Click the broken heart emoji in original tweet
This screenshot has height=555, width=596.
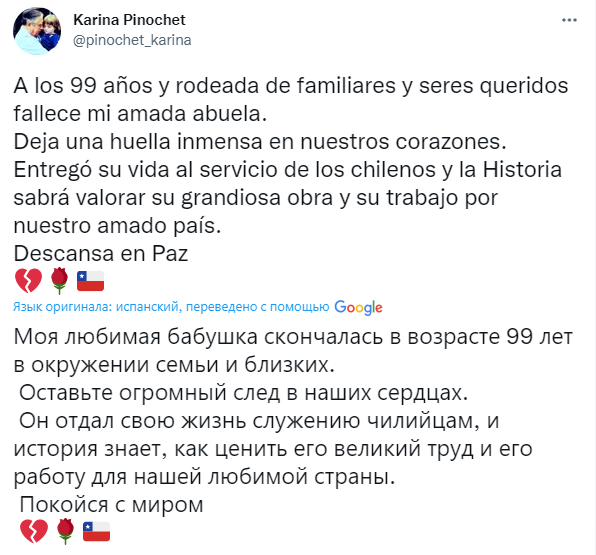coord(29,281)
